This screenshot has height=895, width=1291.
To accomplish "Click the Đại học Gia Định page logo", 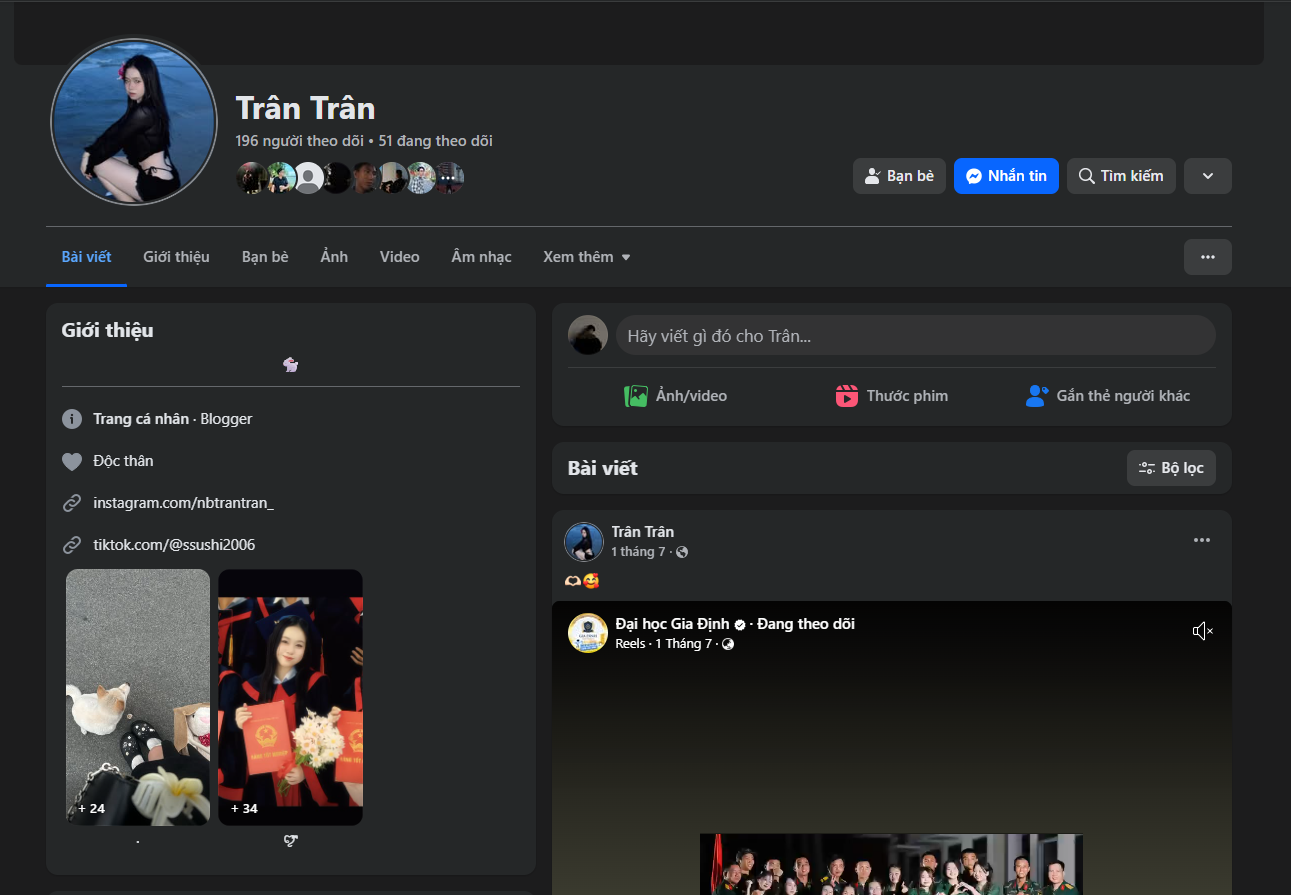I will (588, 633).
